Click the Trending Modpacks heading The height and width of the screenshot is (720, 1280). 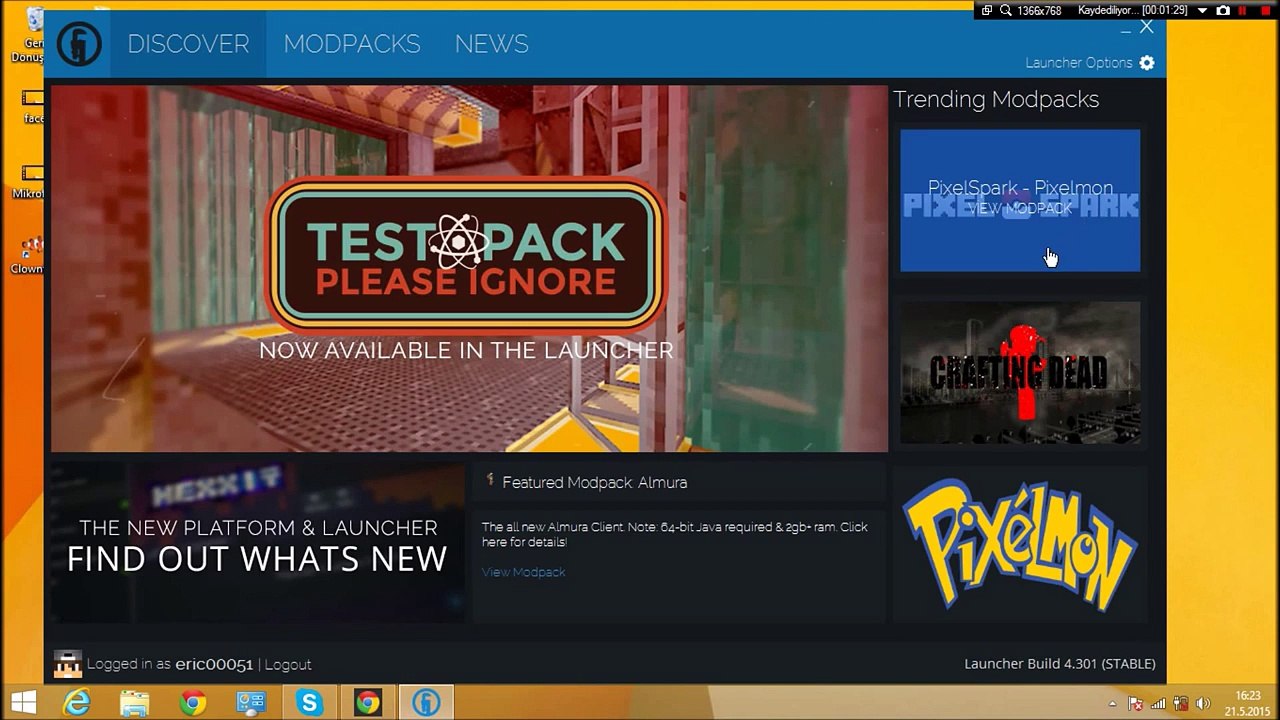click(996, 99)
